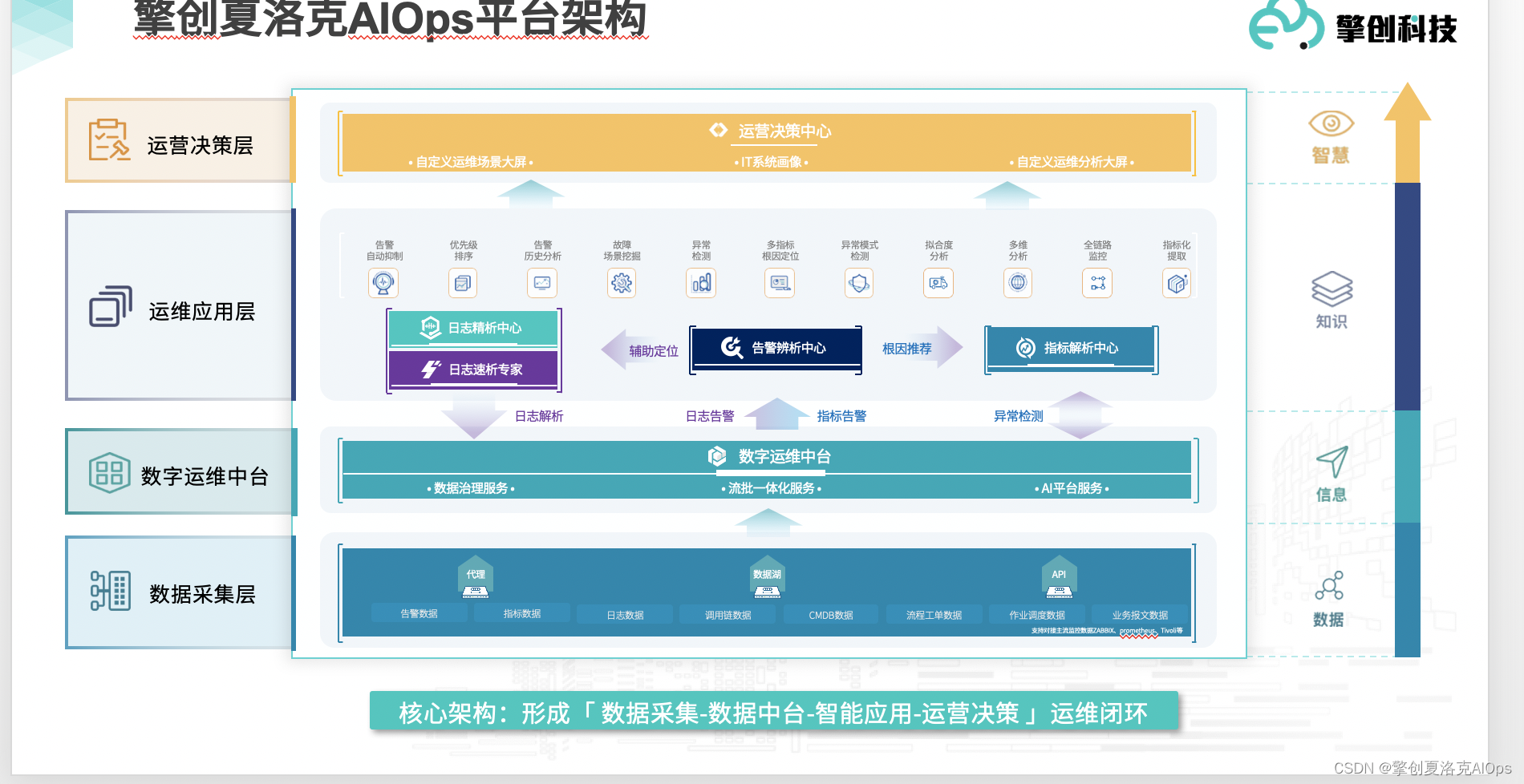The width and height of the screenshot is (1524, 784).
Task: Select AI平台服务 text
Action: click(x=1072, y=488)
